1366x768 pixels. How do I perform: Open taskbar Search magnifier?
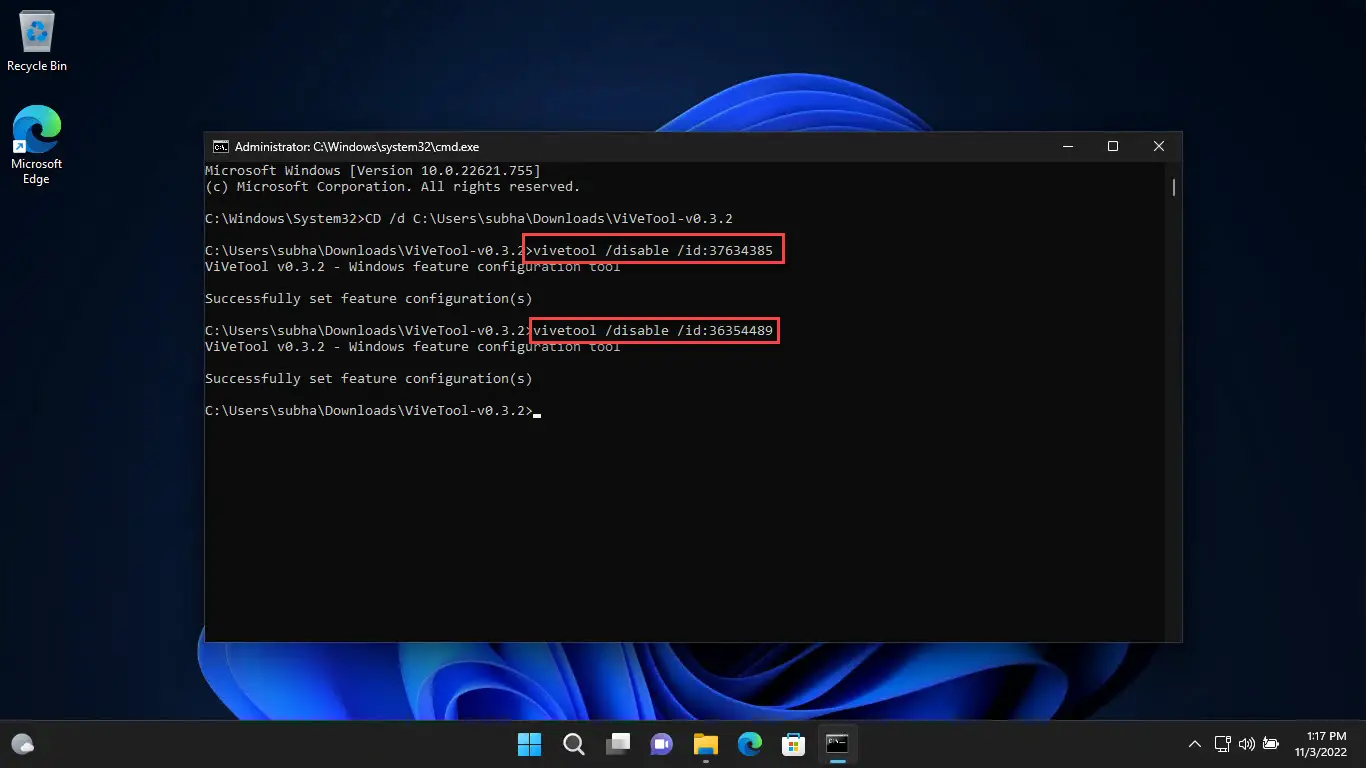click(573, 744)
